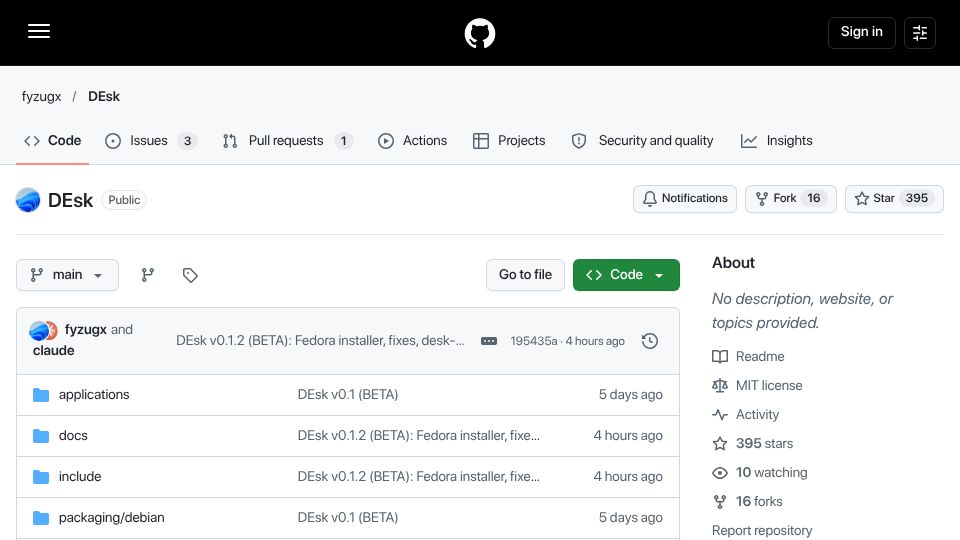The width and height of the screenshot is (960, 540).
Task: Star the repository with Star button
Action: [894, 198]
